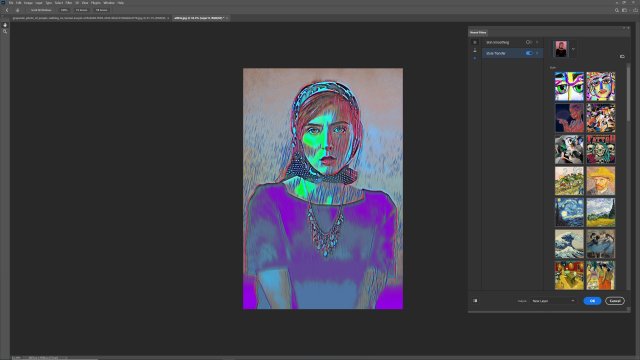The image size is (640, 360).
Task: Click the Fit Screen button
Action: click(82, 10)
